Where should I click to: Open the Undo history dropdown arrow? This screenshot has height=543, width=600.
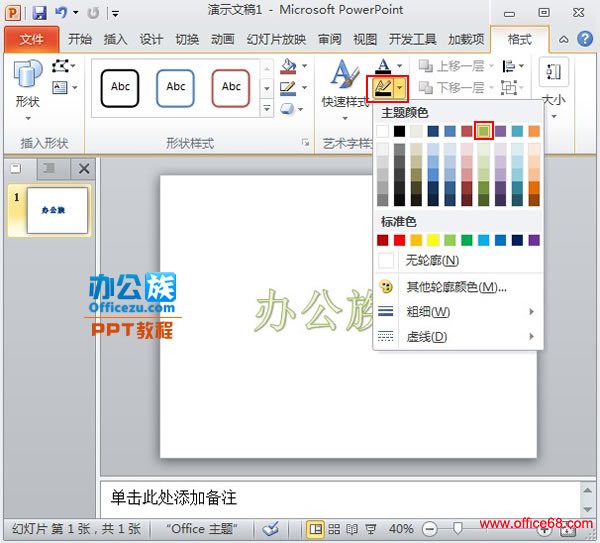point(76,13)
